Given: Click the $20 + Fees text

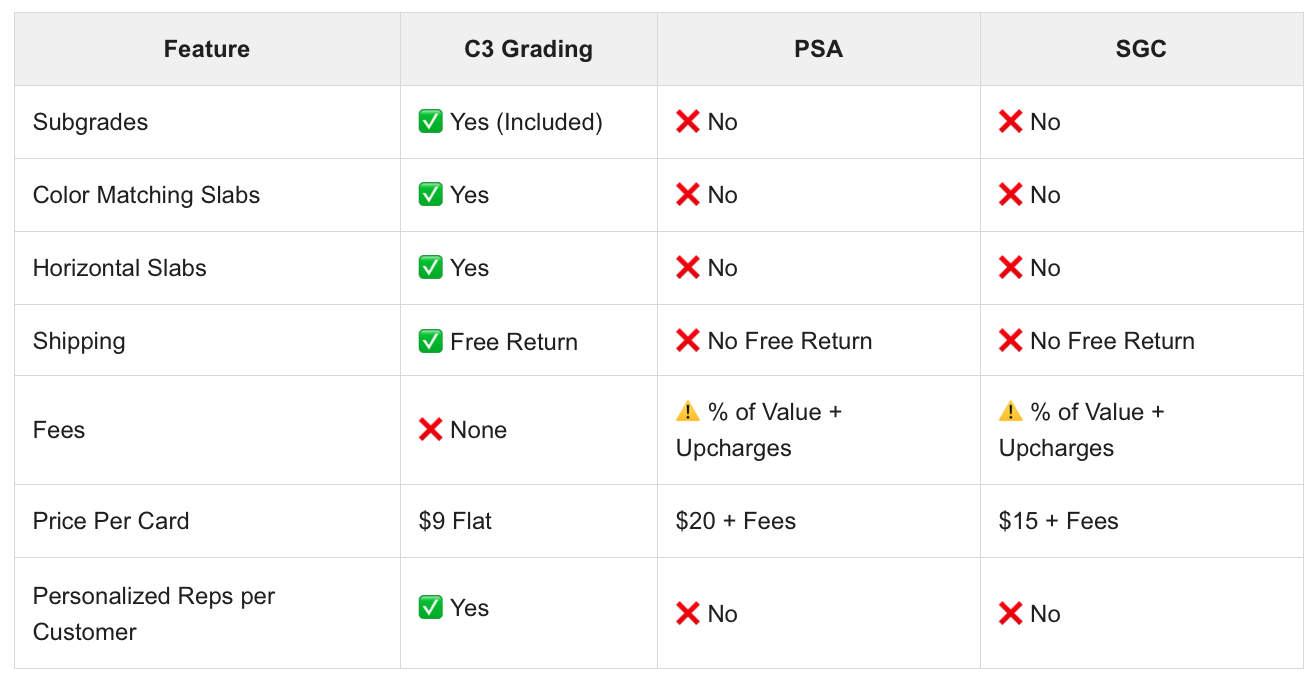Looking at the screenshot, I should point(736,521).
